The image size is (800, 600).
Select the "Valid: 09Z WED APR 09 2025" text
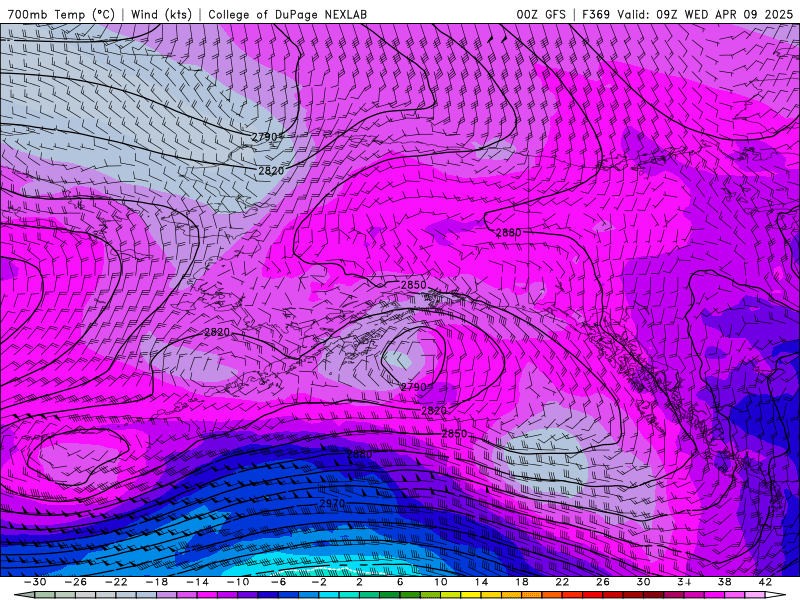(x=705, y=14)
